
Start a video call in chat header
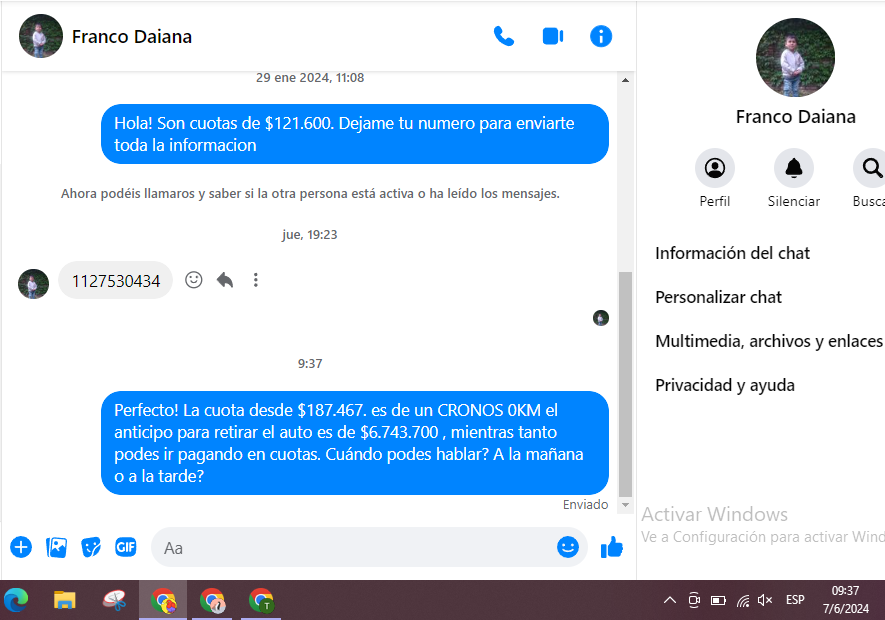(553, 37)
